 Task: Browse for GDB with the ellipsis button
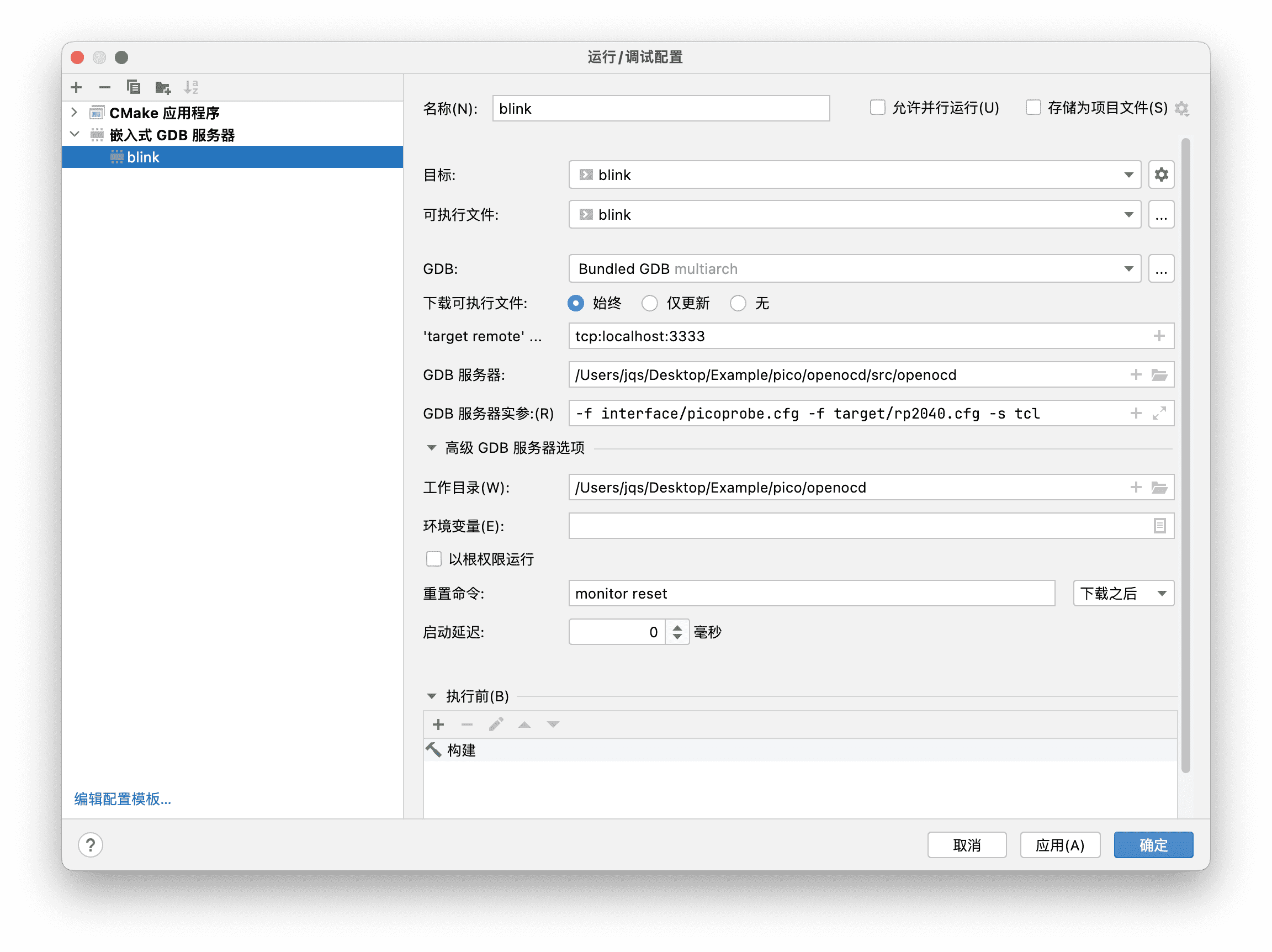click(x=1161, y=269)
